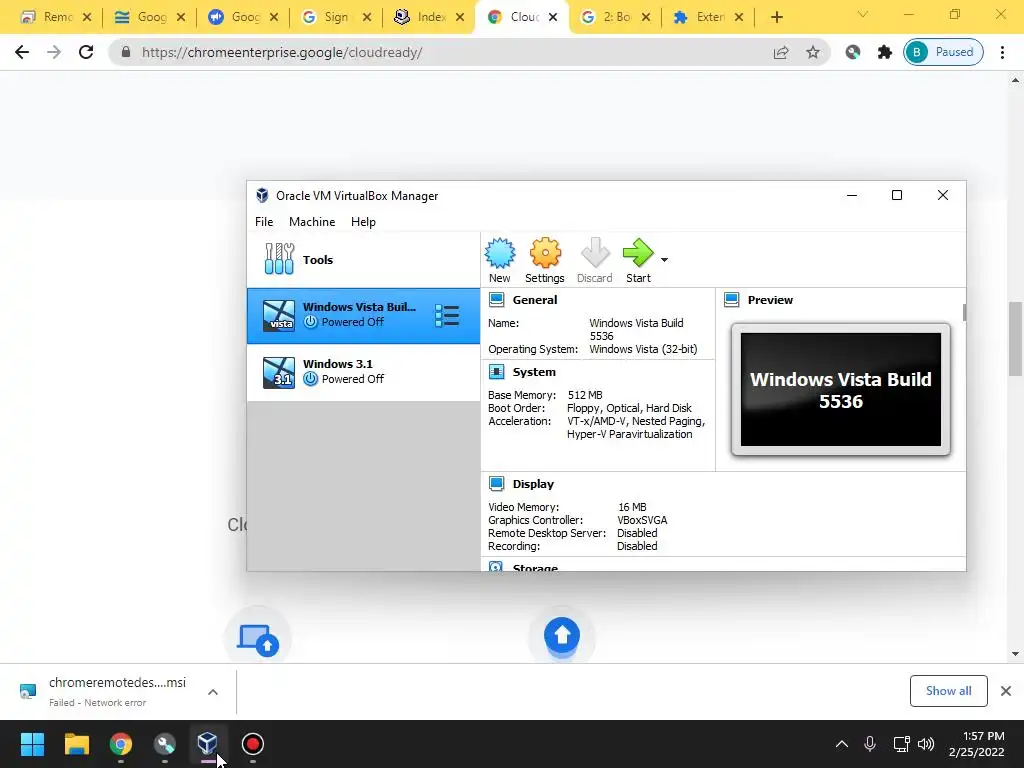Open Chrome three-dot menu

[1002, 52]
